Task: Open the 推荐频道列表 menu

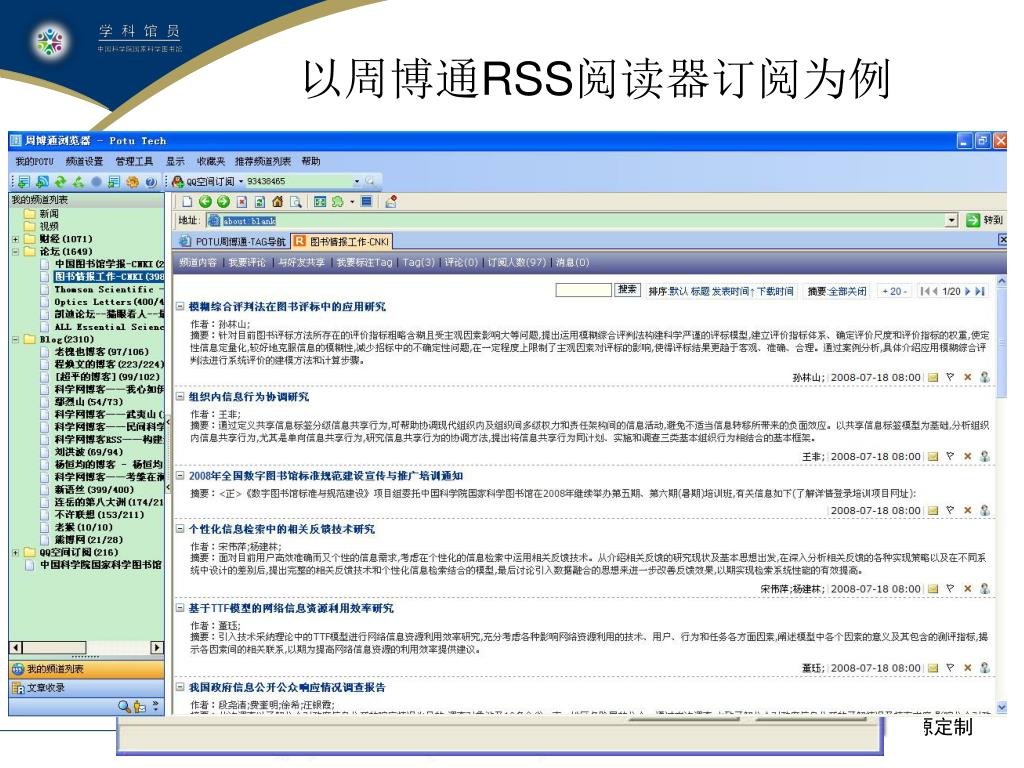Action: [x=263, y=161]
